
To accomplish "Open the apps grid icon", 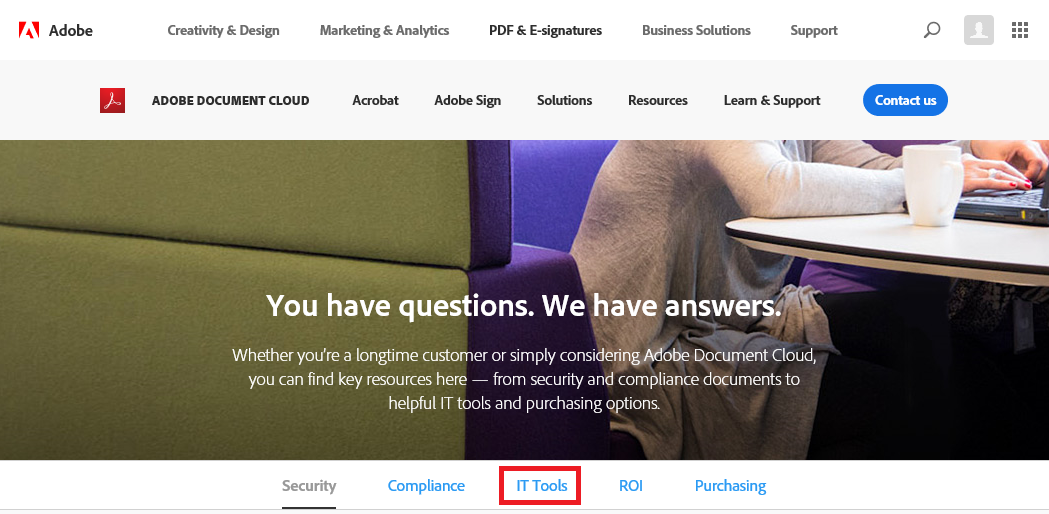I will [x=1020, y=30].
